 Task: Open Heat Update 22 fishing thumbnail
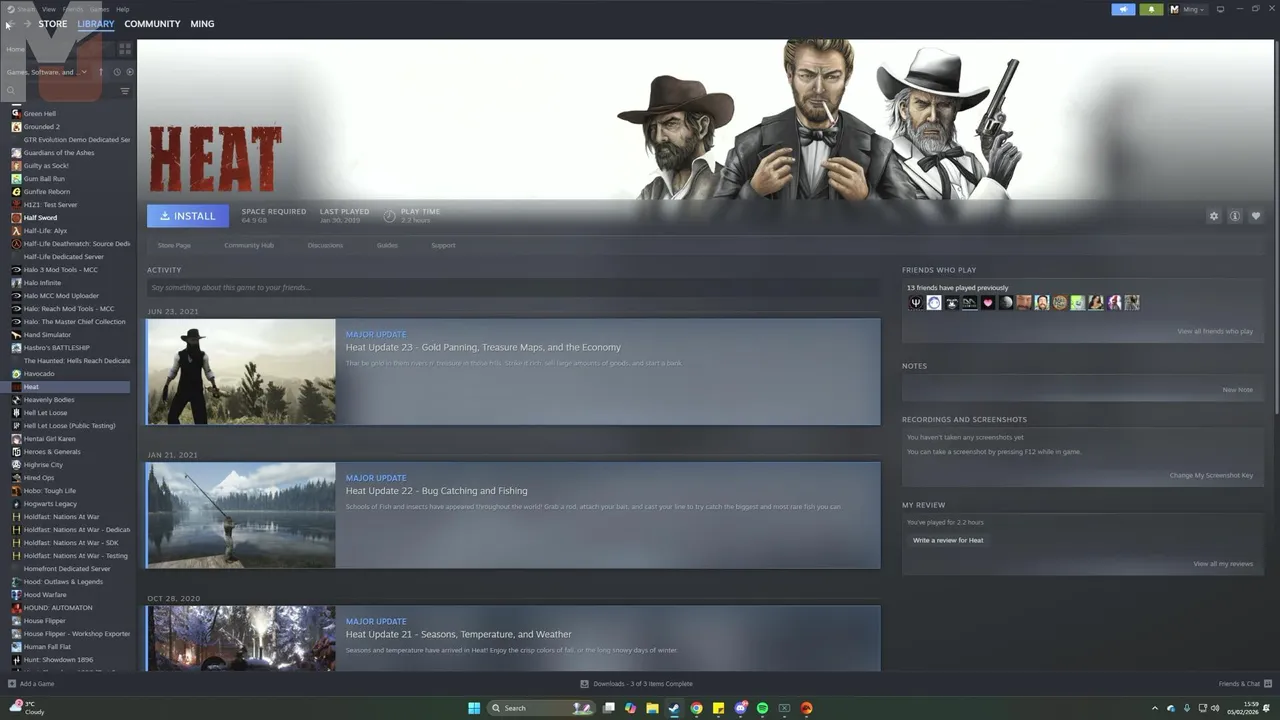click(241, 515)
